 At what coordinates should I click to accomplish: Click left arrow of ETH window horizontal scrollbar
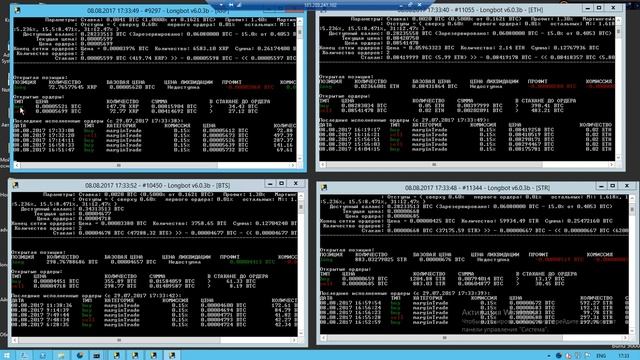323,164
